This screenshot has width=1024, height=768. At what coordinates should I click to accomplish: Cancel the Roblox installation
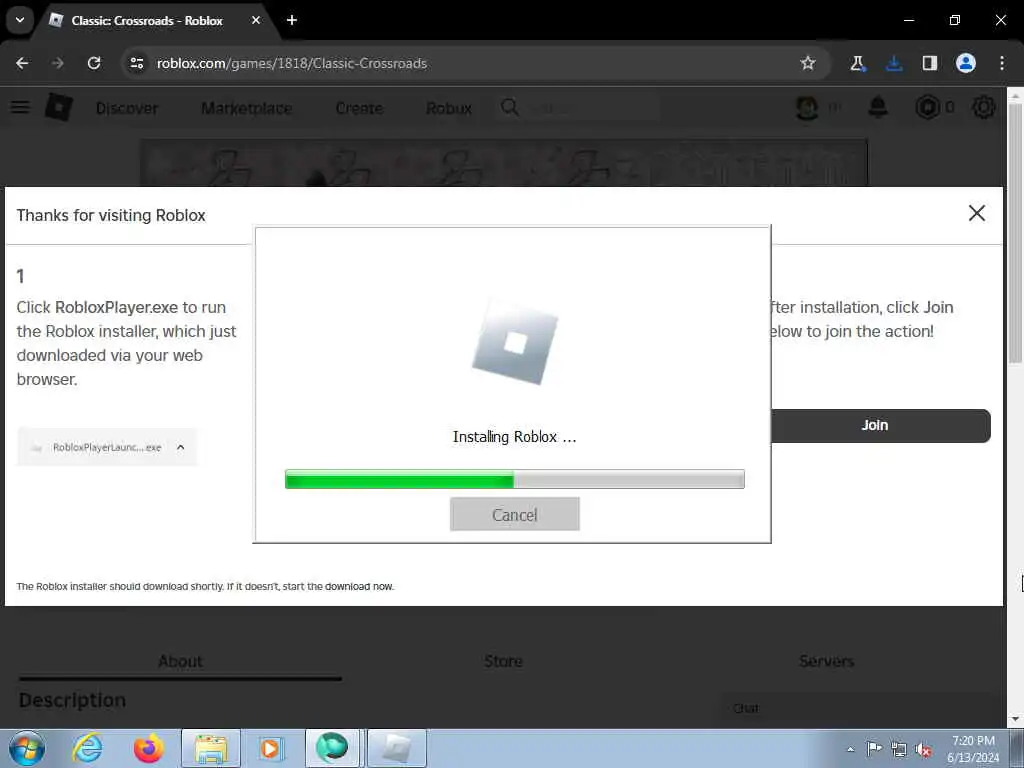coord(515,514)
